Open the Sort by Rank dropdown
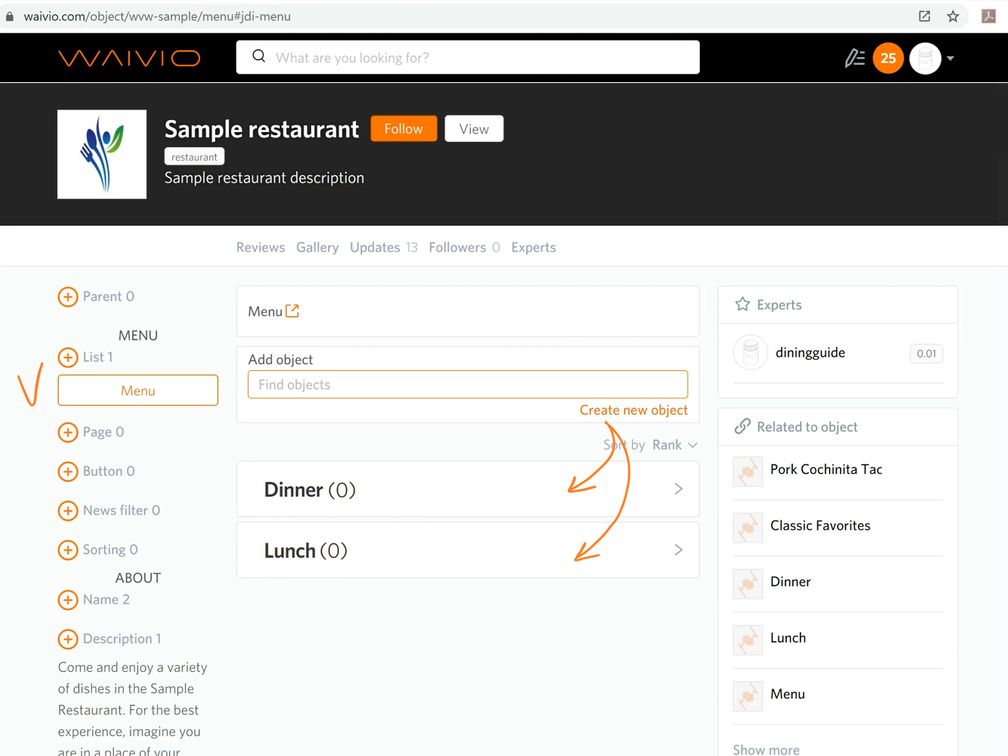 673,445
